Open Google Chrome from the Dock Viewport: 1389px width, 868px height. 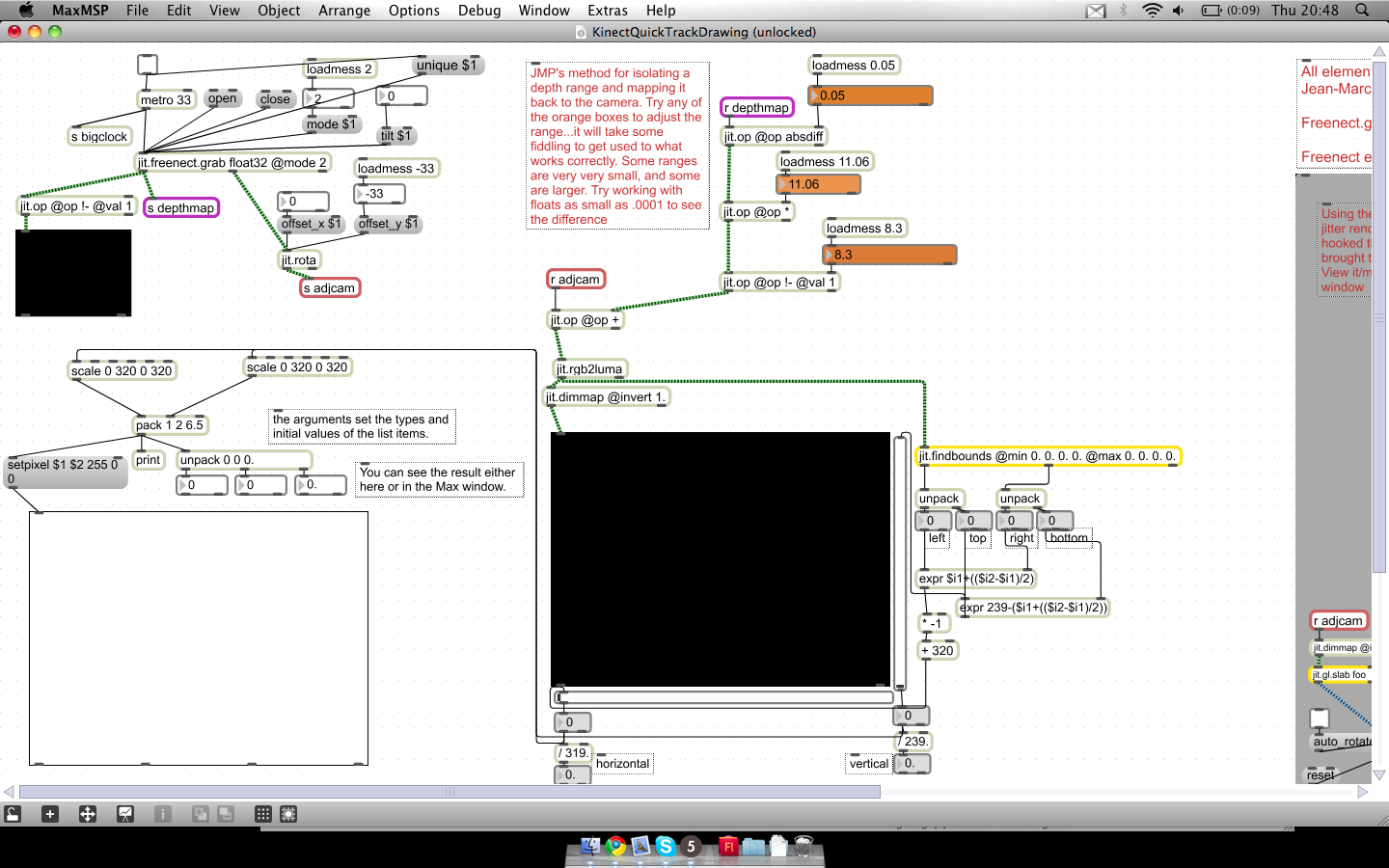(615, 847)
